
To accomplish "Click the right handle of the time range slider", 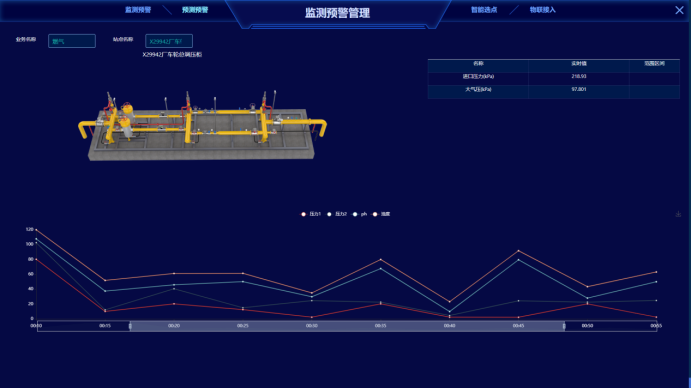I will click(564, 326).
